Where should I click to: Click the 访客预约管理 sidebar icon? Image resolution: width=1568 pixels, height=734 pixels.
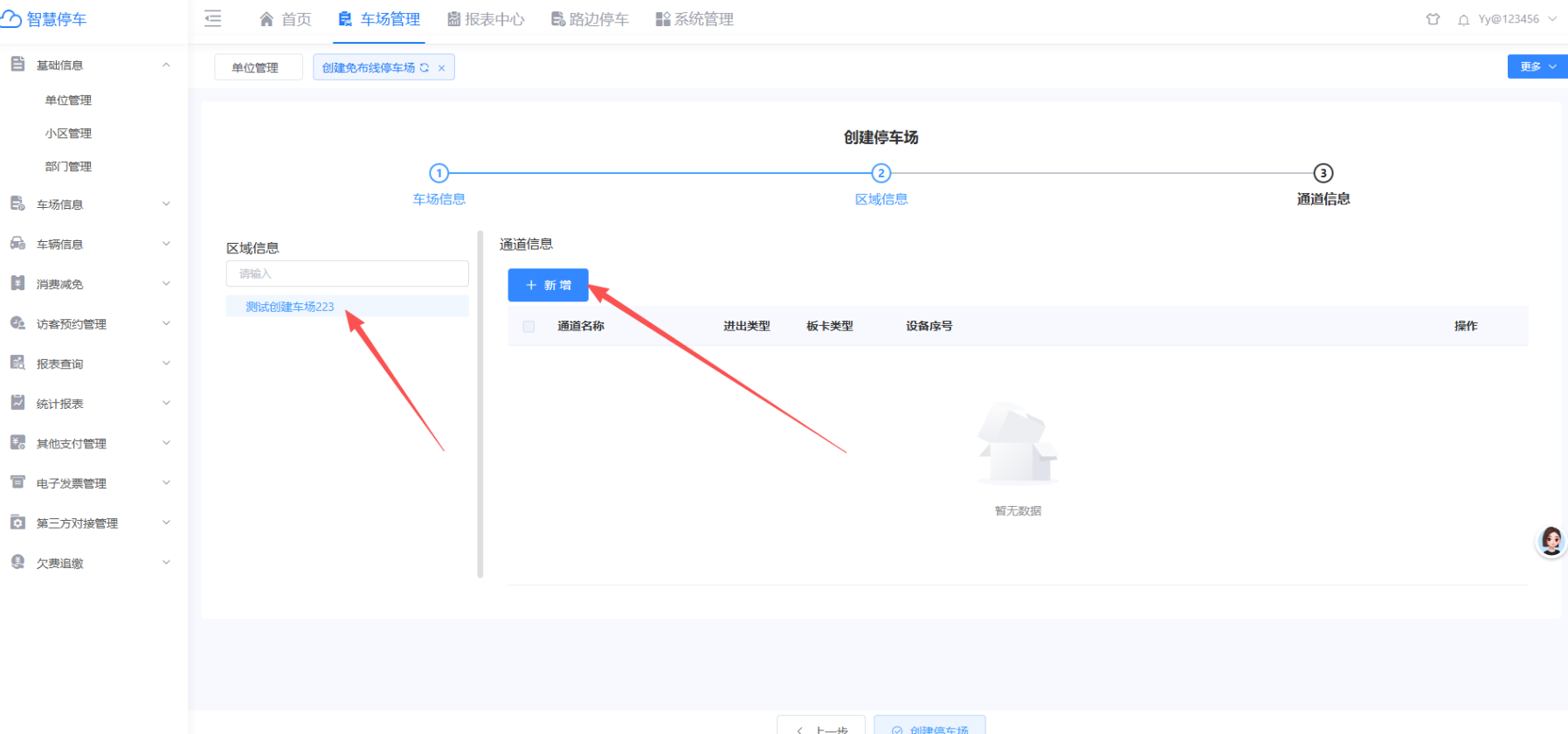17,323
